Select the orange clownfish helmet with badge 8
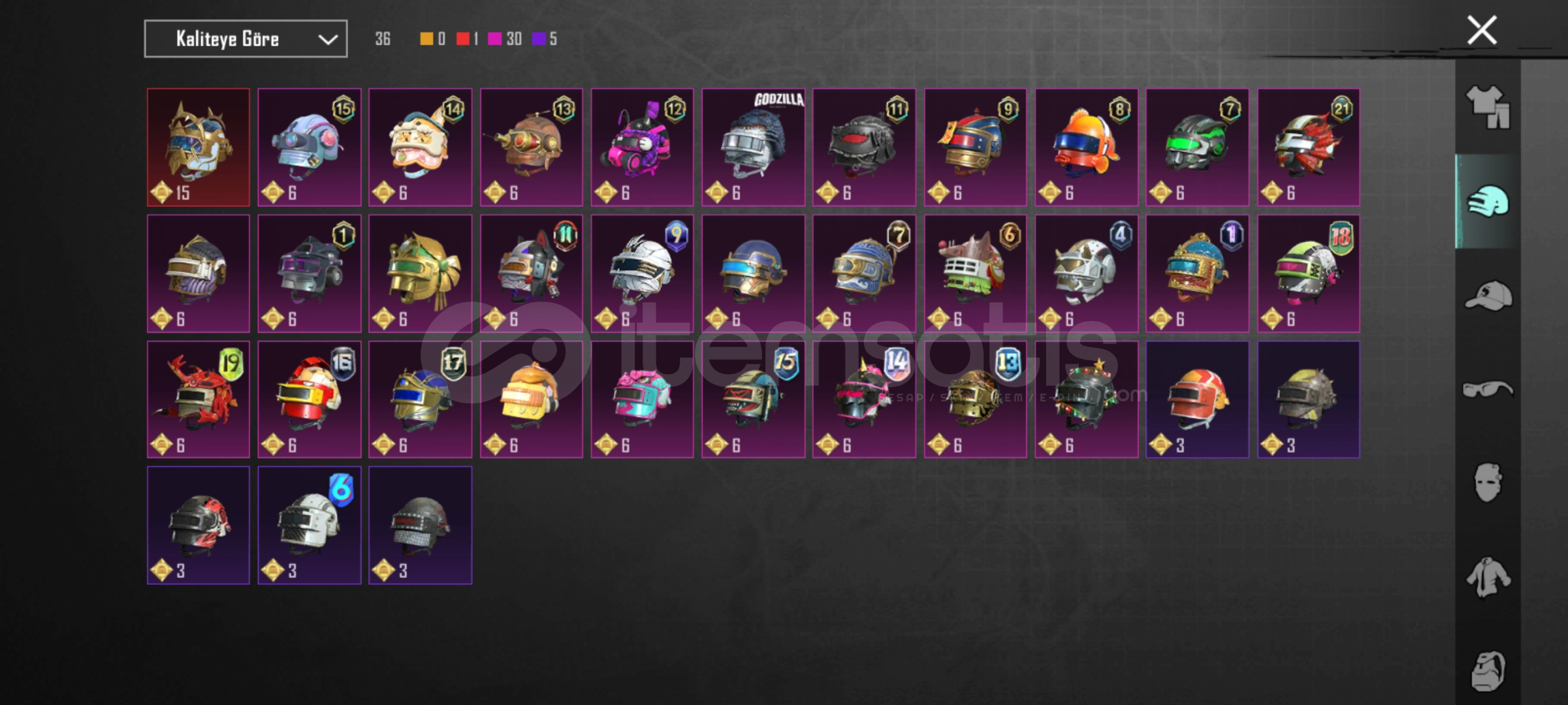Screen dimensions: 1568x705 [x=1086, y=148]
